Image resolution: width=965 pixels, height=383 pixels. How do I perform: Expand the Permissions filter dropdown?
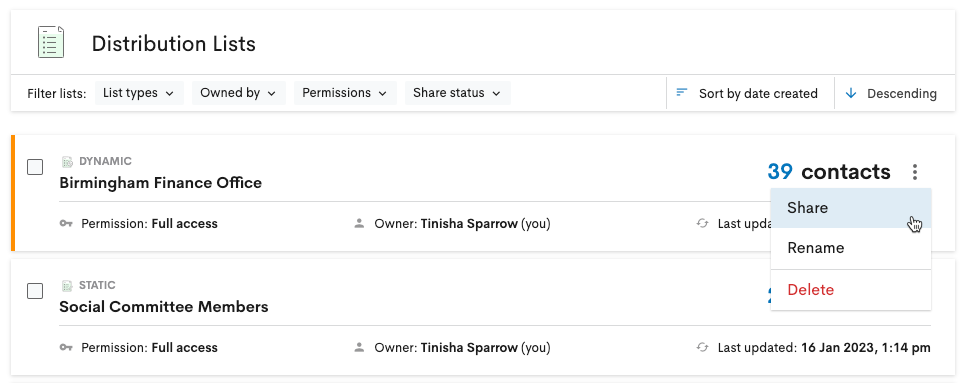click(345, 93)
